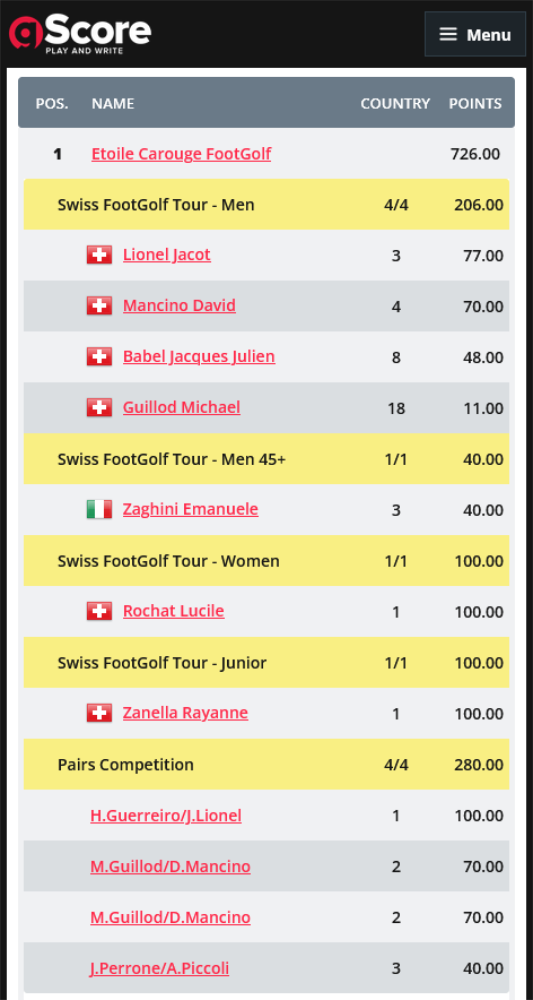Open Rochat Lucile player link
The width and height of the screenshot is (533, 1000).
tap(173, 611)
